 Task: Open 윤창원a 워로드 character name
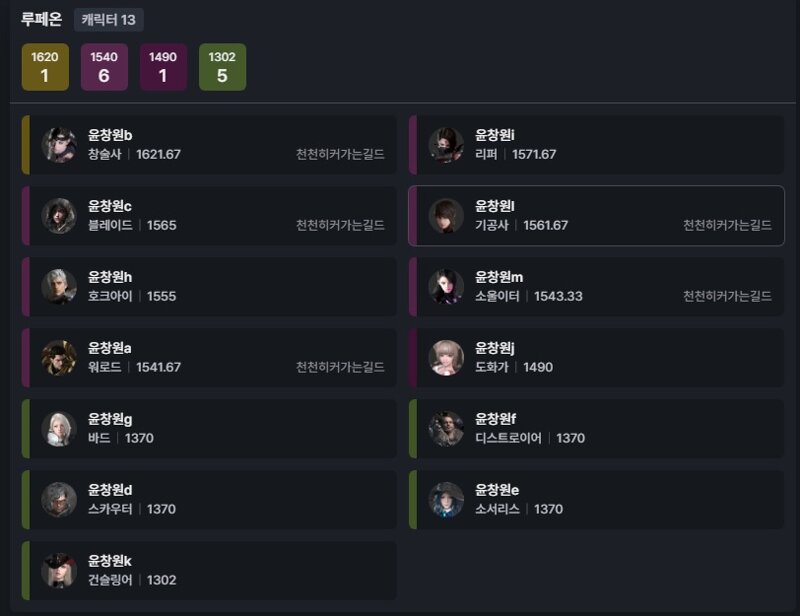coord(110,348)
